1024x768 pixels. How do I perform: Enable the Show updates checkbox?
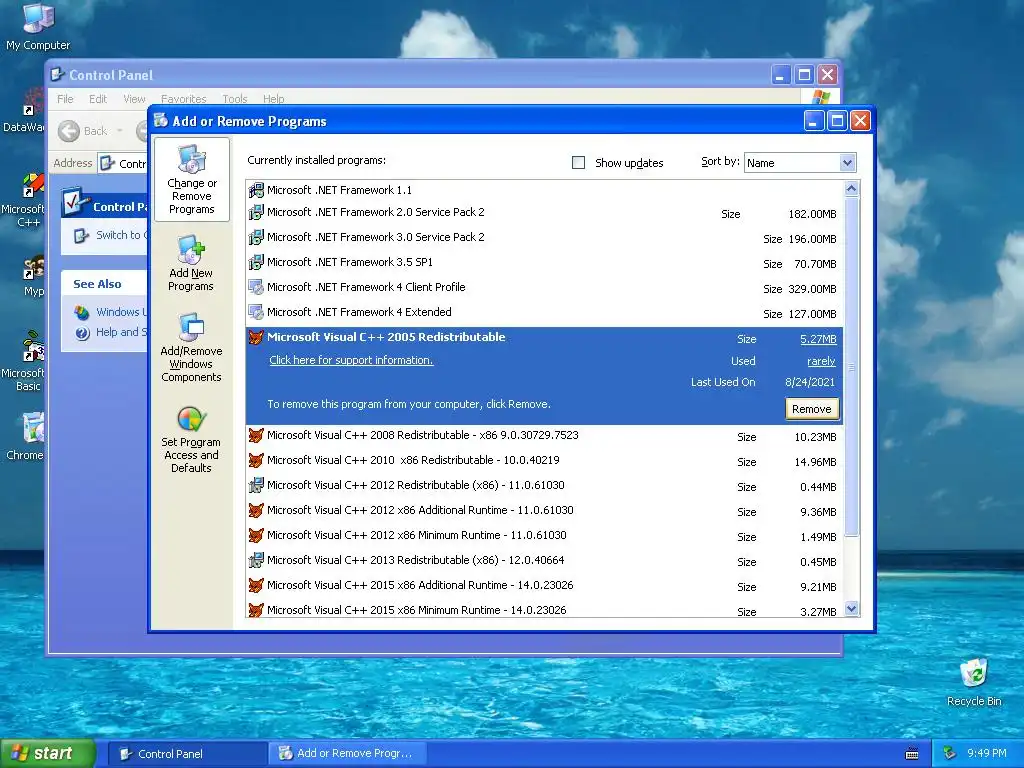(x=579, y=163)
